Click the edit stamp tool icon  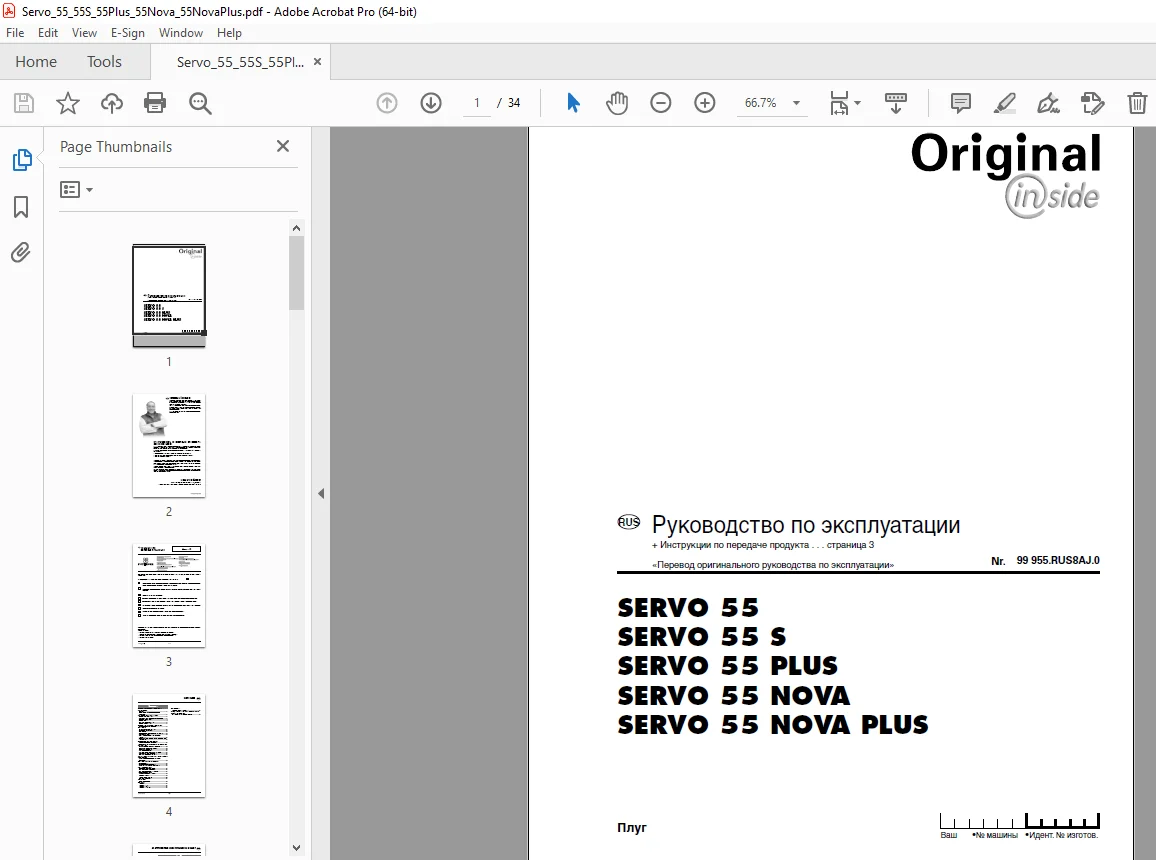(x=1092, y=103)
